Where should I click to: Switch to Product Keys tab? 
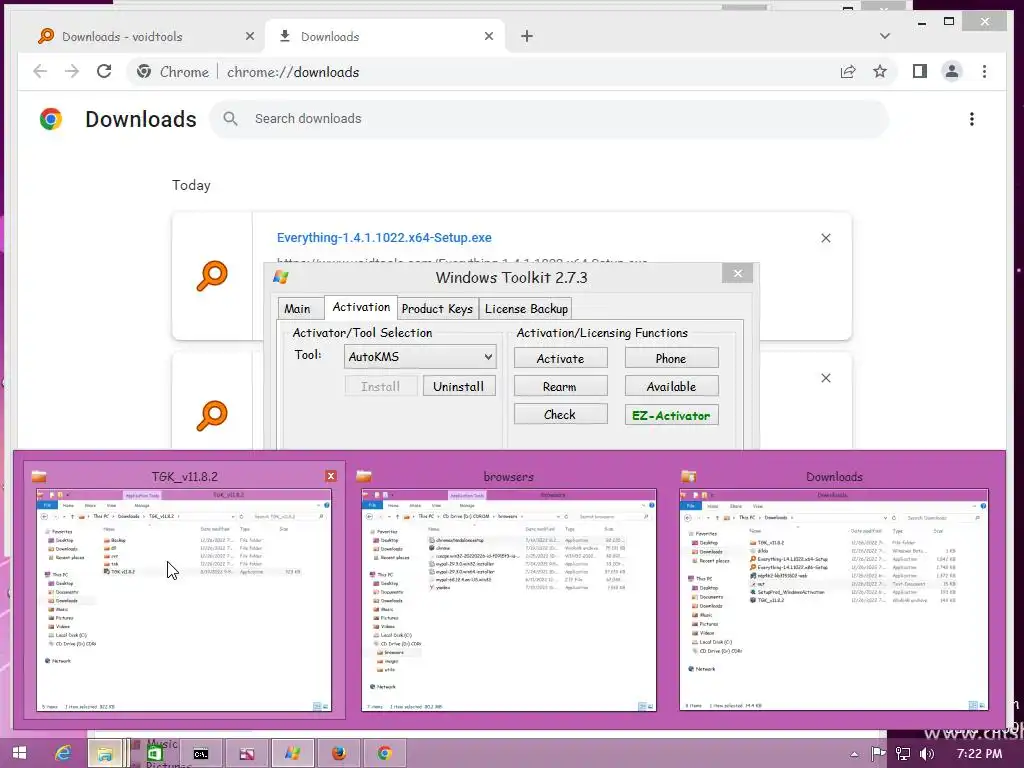click(x=437, y=309)
